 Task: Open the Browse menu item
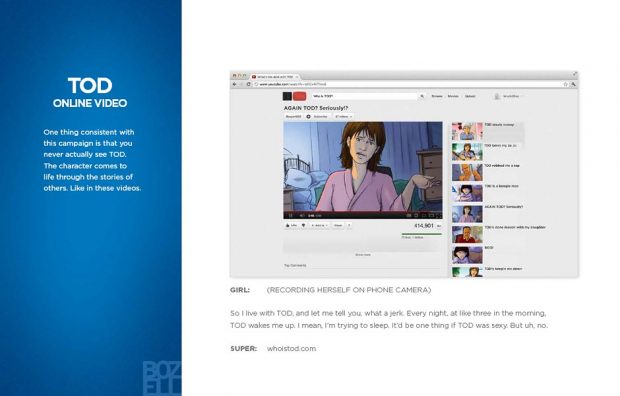point(437,96)
